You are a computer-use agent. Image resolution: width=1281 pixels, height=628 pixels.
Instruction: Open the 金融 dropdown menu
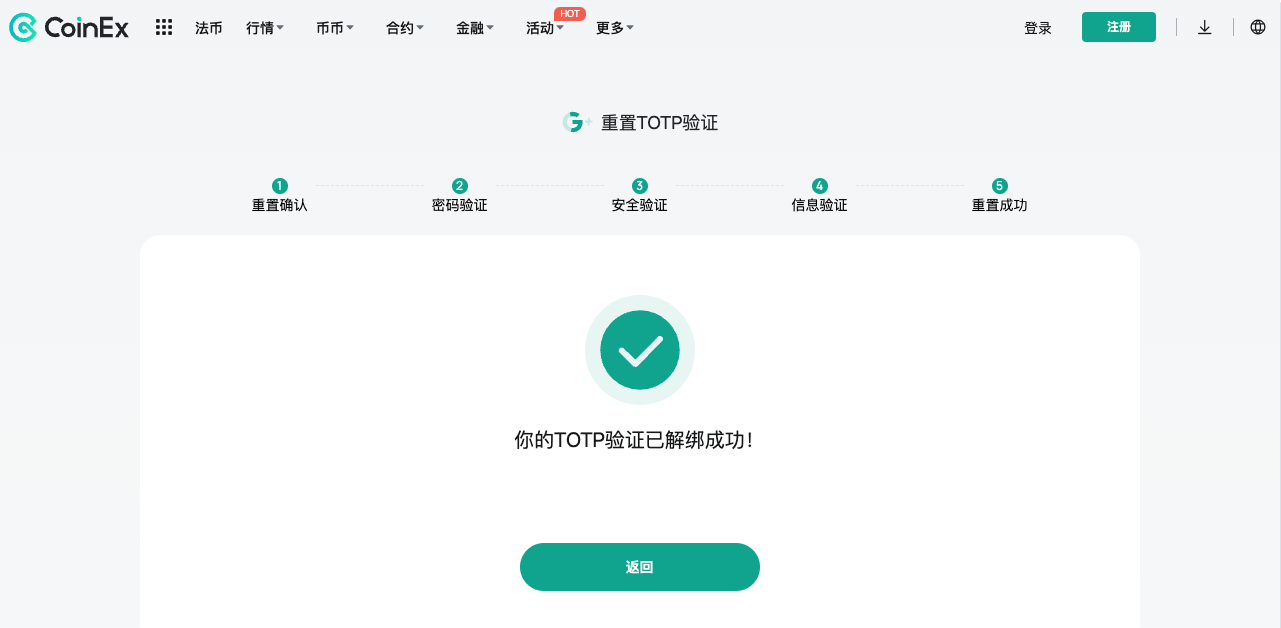pyautogui.click(x=475, y=28)
